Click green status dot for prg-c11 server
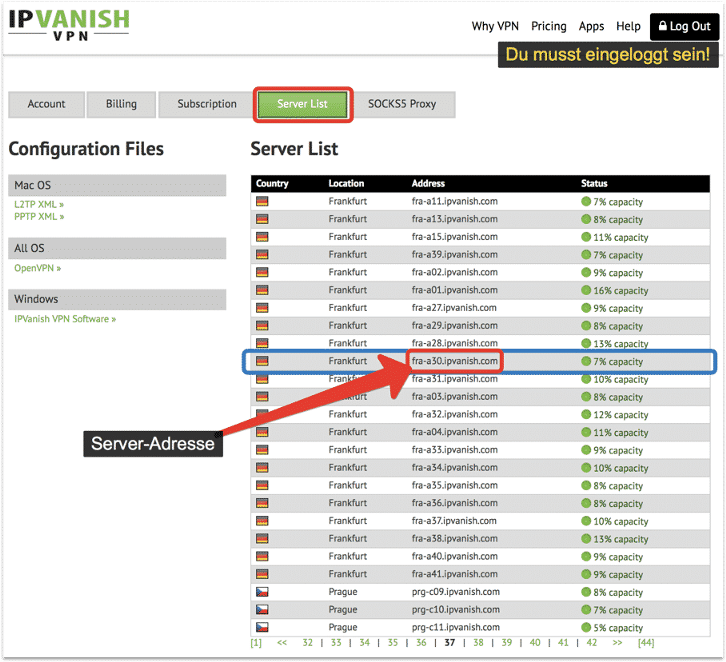The image size is (726, 662). point(587,628)
